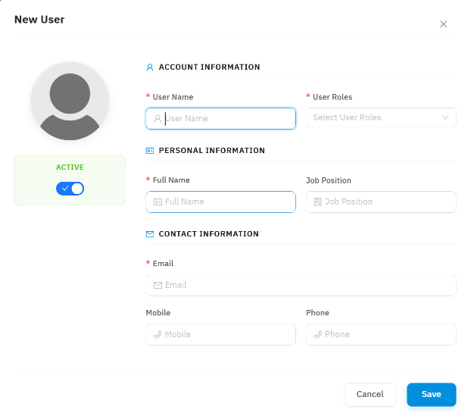Click the Account Information person icon
Image resolution: width=468 pixels, height=416 pixels.
tap(150, 67)
